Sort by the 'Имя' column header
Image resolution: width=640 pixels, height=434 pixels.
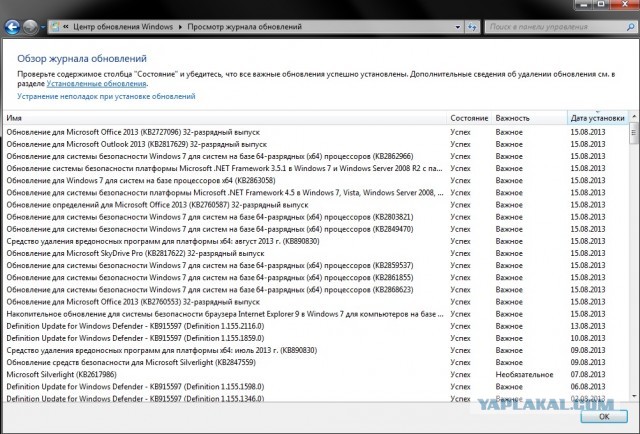coord(225,118)
